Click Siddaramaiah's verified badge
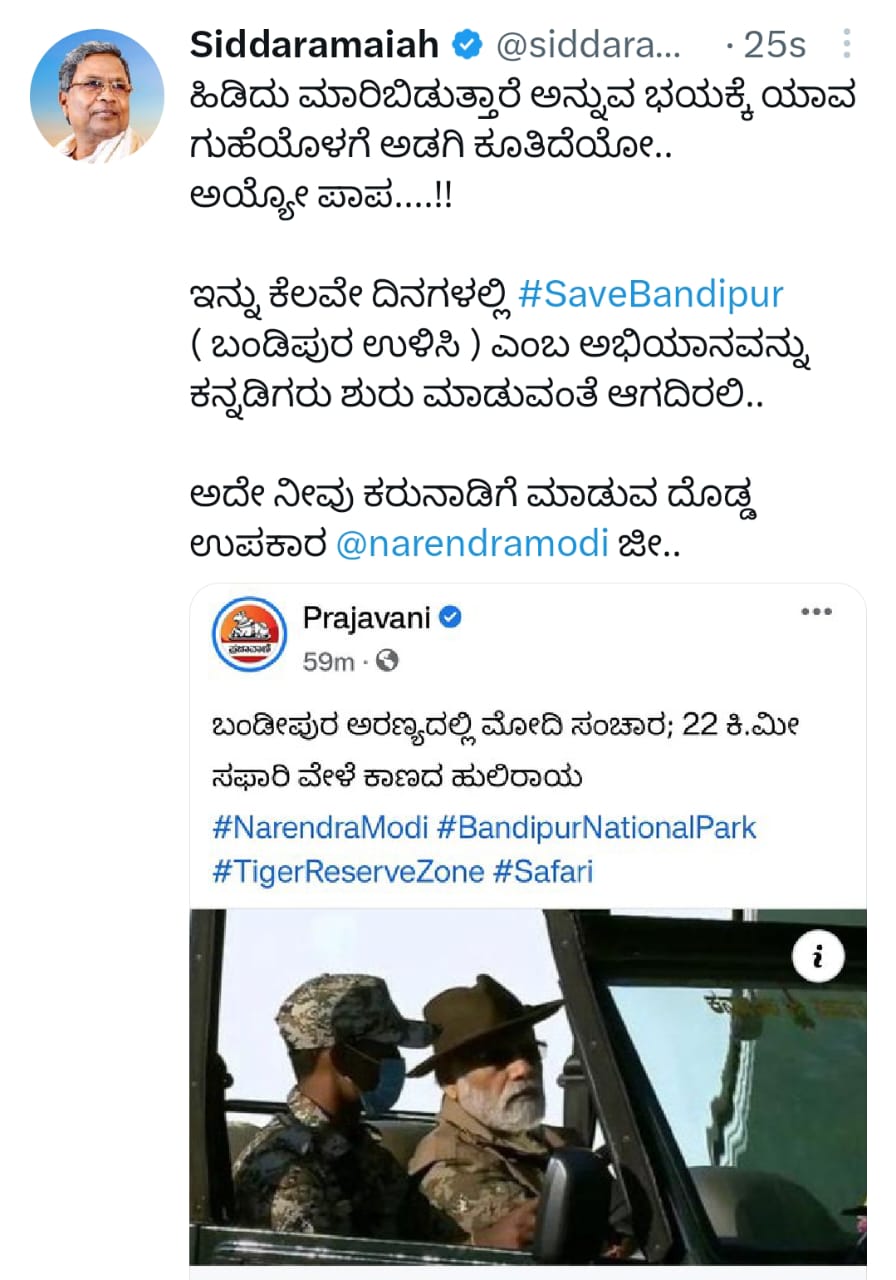896x1280 pixels. click(x=466, y=45)
